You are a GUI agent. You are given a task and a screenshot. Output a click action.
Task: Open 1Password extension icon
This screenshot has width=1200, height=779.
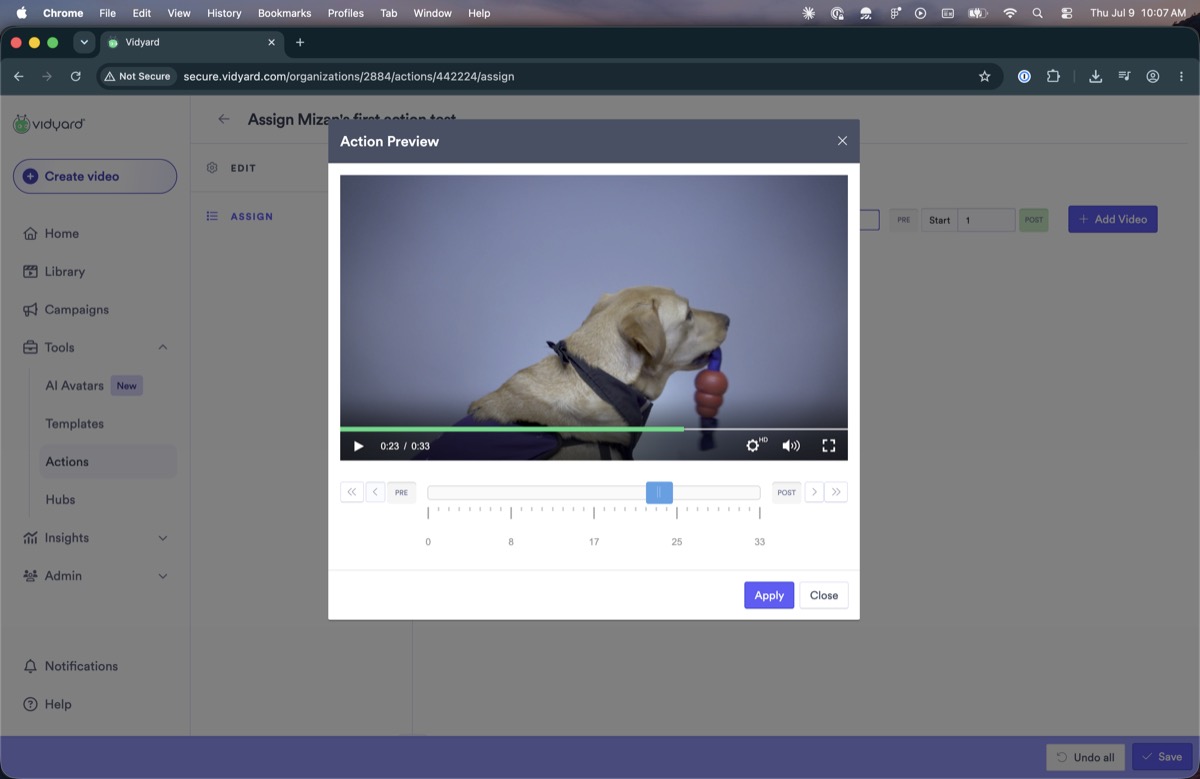pyautogui.click(x=1024, y=76)
